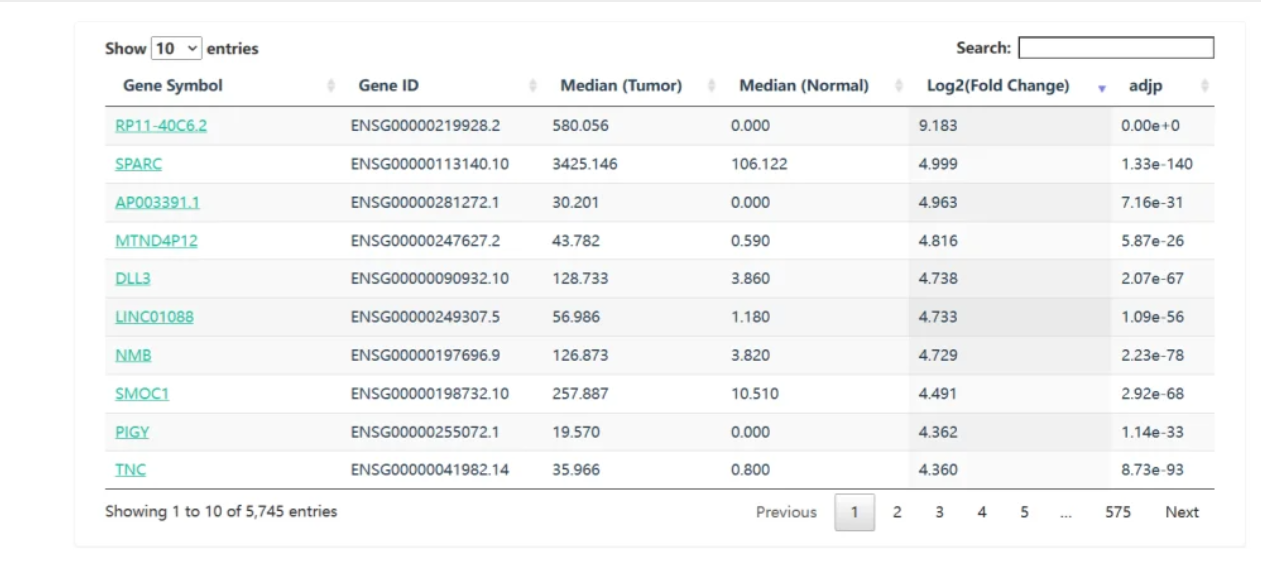Toggle Median (Normal) sort icon

tap(898, 87)
